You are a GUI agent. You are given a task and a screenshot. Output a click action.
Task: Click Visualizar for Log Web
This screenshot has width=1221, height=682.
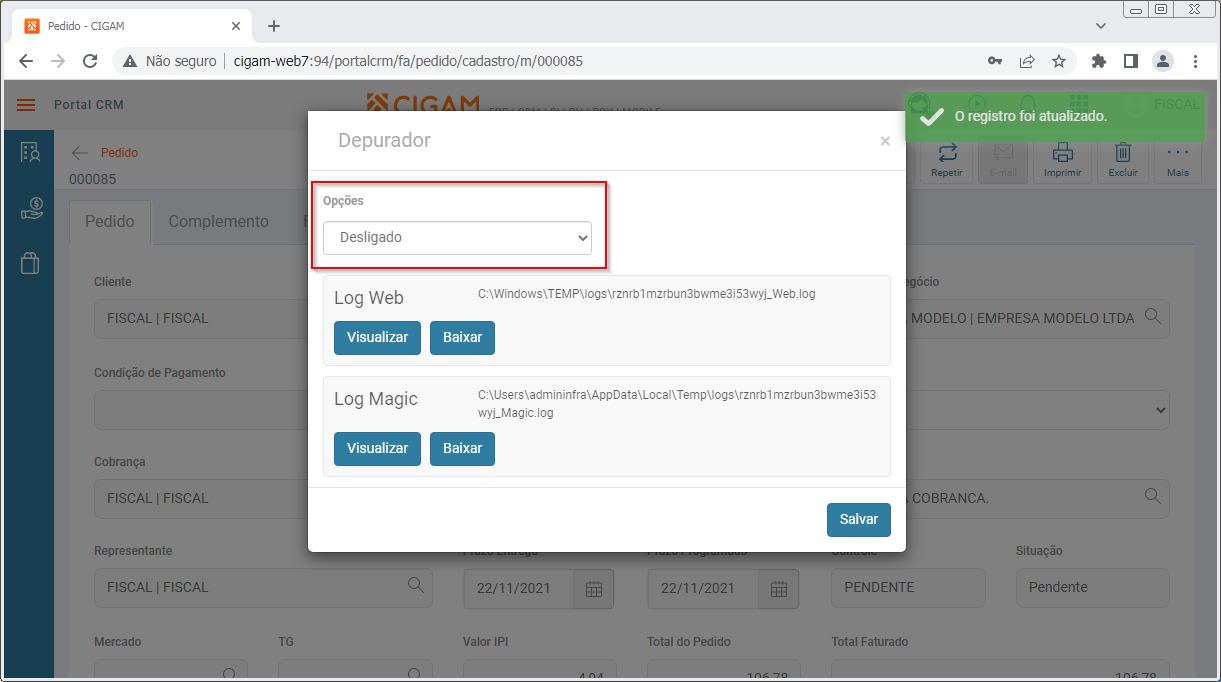point(377,337)
